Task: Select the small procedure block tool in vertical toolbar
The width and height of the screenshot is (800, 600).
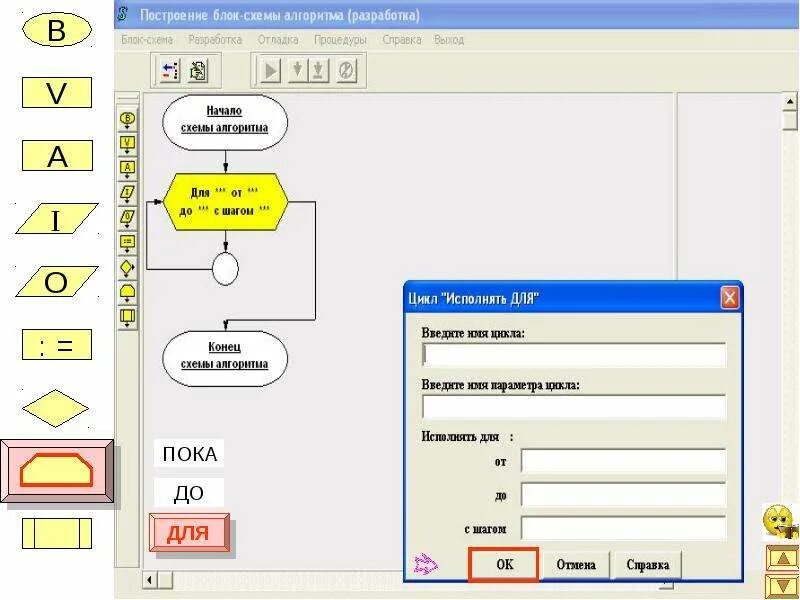Action: [128, 317]
